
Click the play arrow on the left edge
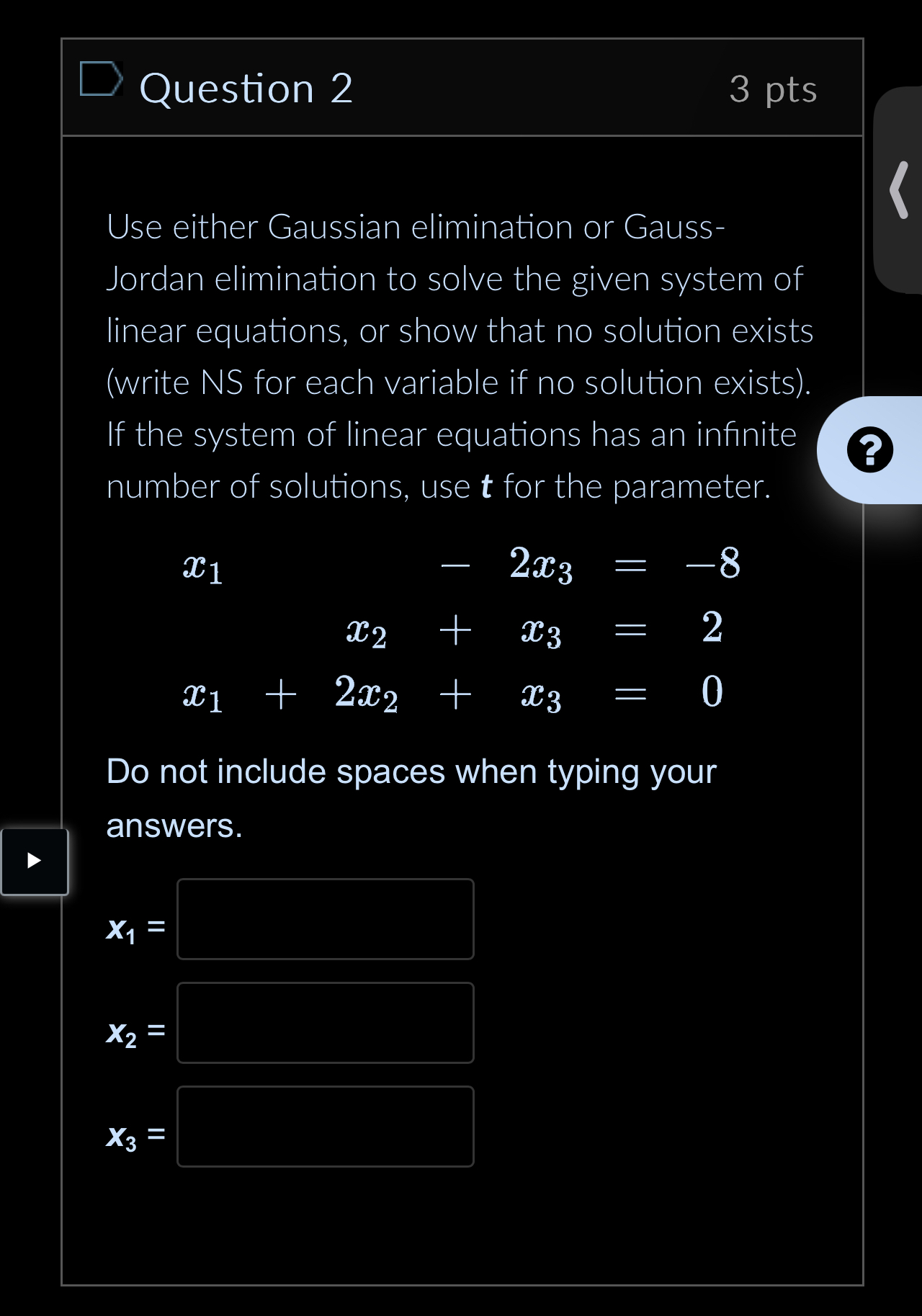click(34, 861)
